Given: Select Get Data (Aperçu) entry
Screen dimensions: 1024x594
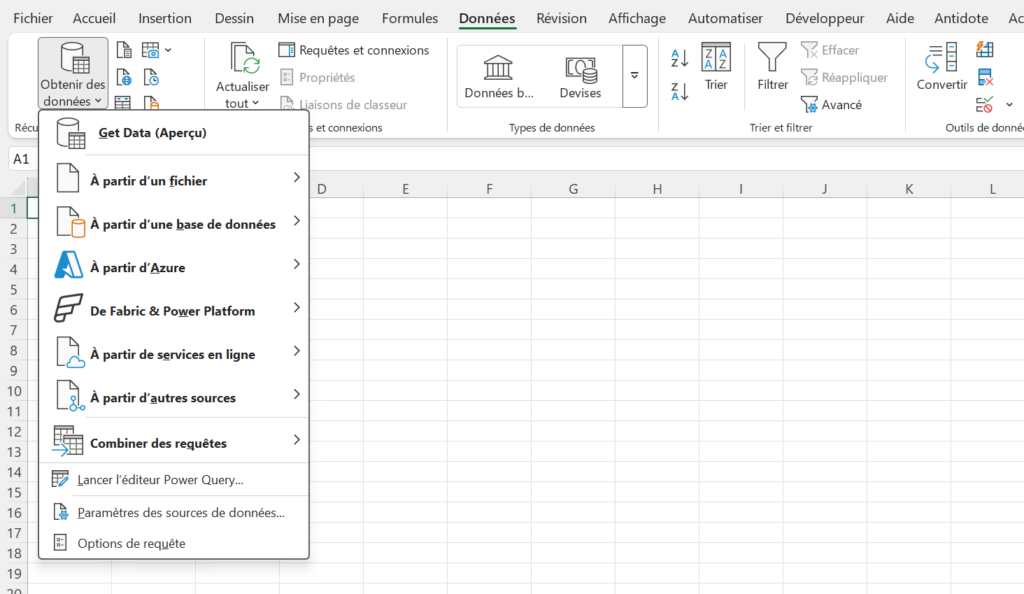Looking at the screenshot, I should point(174,133).
